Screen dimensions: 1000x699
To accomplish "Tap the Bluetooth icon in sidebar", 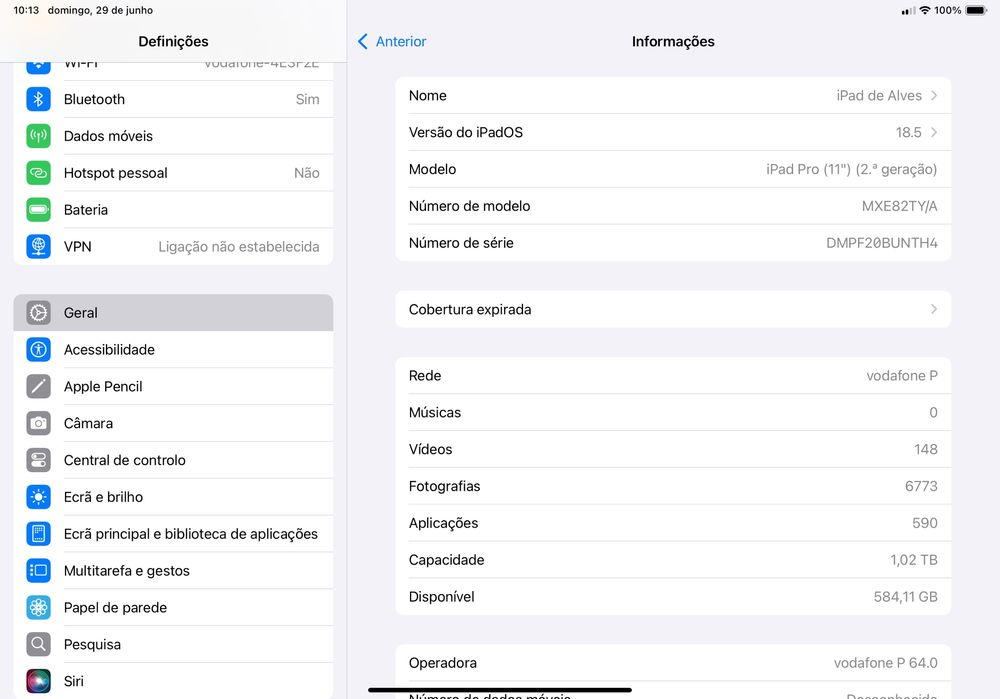I will [x=38, y=99].
